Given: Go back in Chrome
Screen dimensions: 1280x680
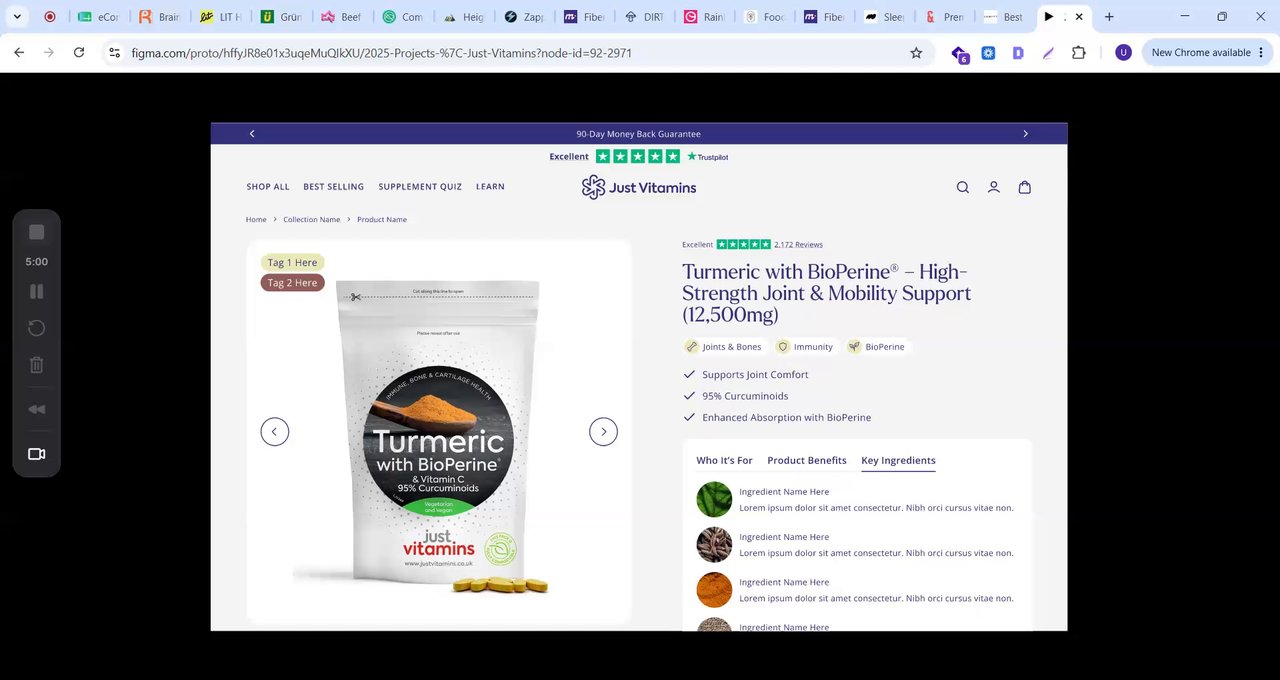Looking at the screenshot, I should 19,53.
